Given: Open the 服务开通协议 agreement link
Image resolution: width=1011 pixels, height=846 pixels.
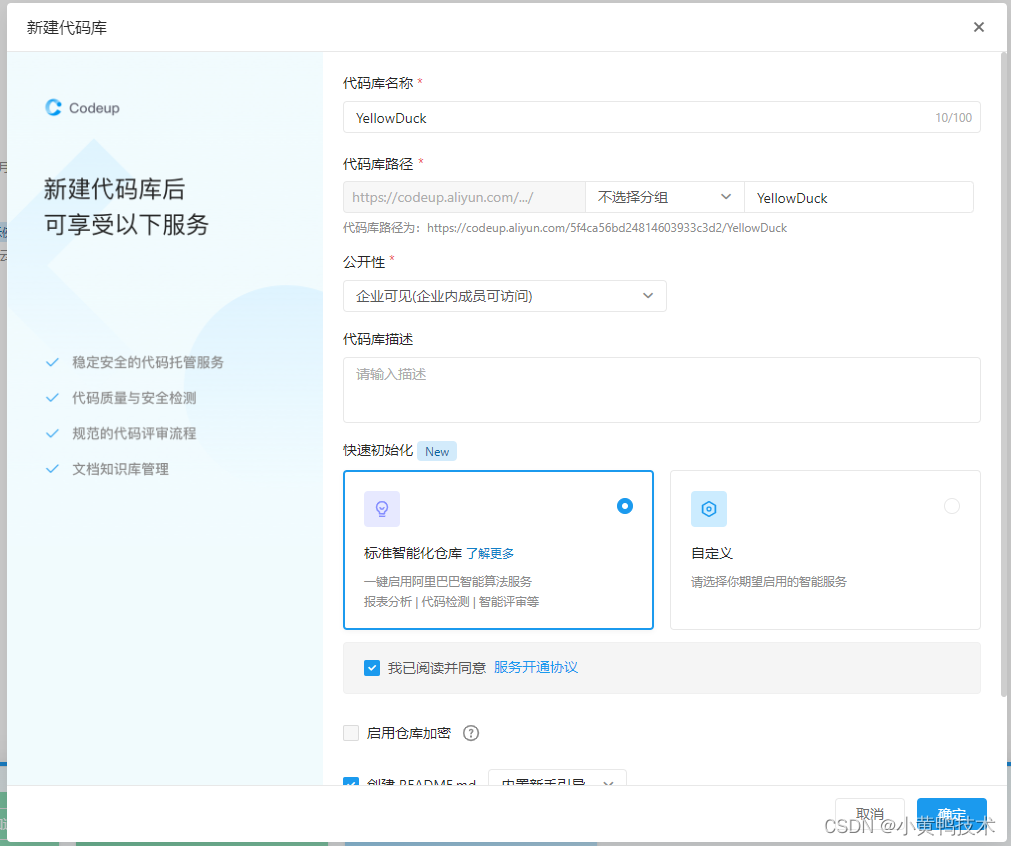Looking at the screenshot, I should click(535, 667).
